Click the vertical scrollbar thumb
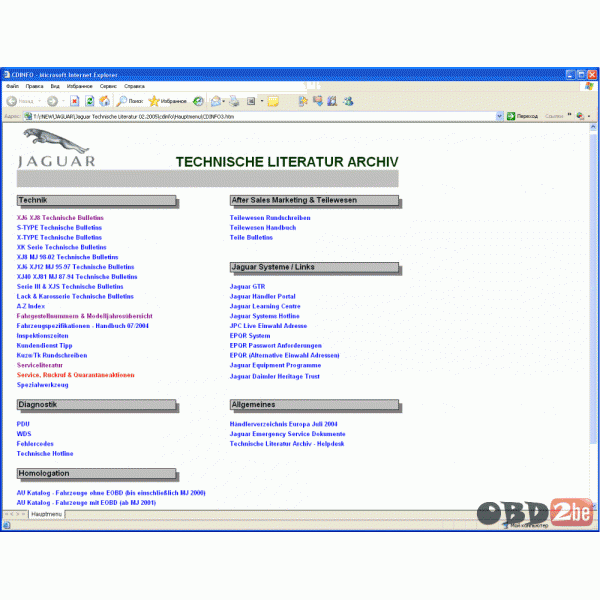Screen dimensions: 600x600 click(593, 287)
